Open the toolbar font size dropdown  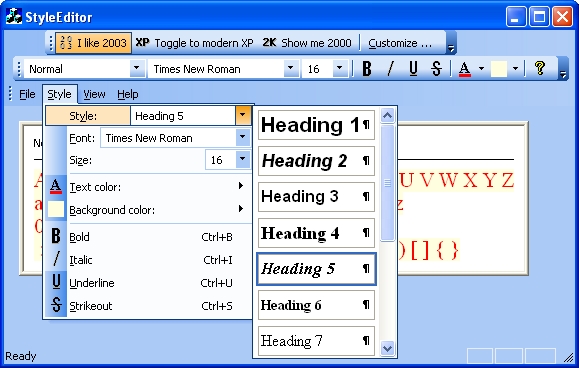[340, 68]
